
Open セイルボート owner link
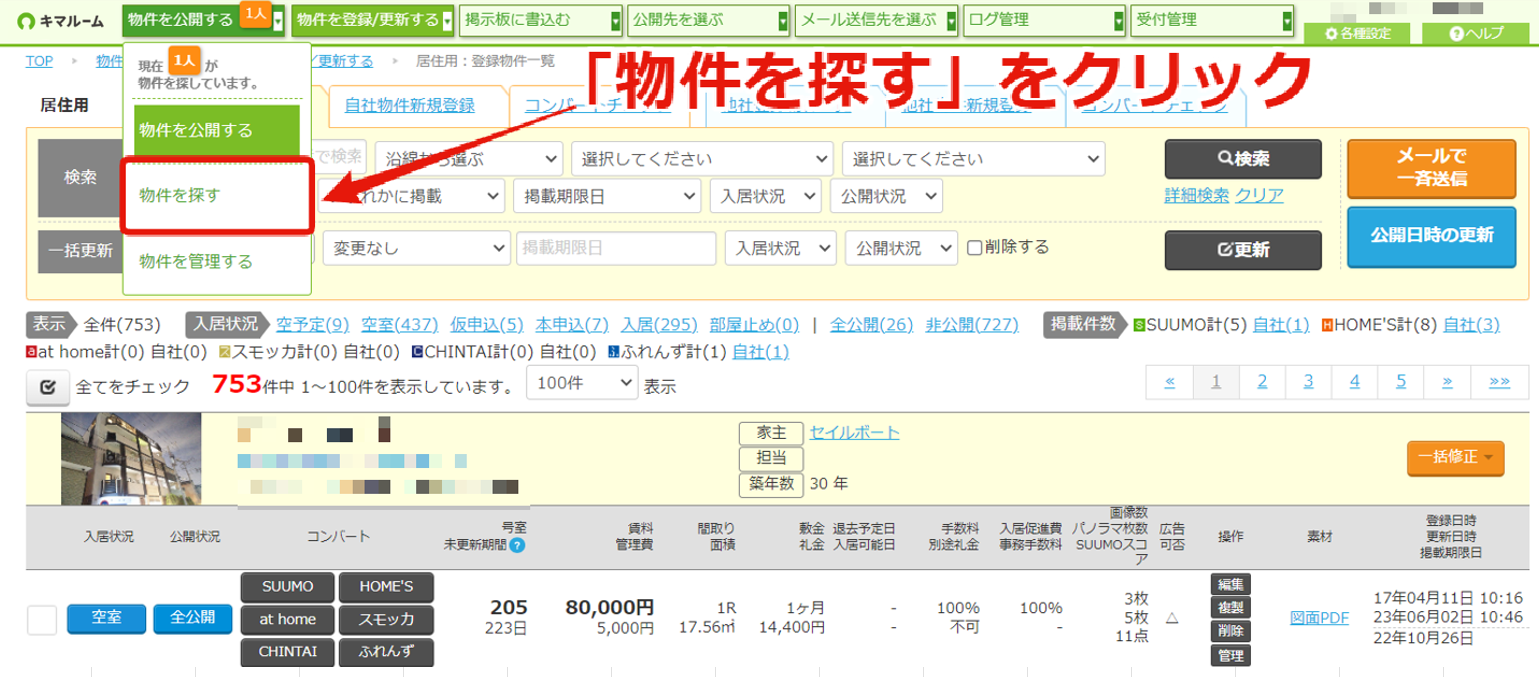[855, 433]
